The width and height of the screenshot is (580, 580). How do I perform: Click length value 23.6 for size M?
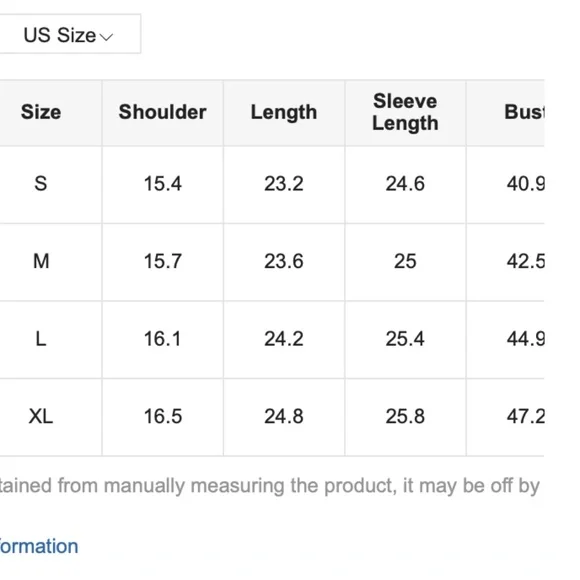[x=284, y=261]
